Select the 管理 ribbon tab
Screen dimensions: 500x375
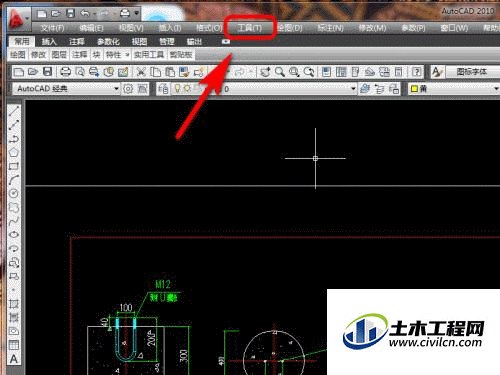tap(167, 41)
